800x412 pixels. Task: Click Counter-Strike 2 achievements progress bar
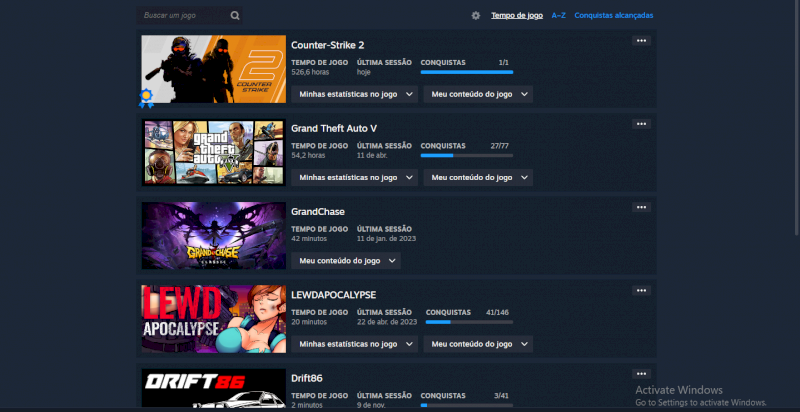tap(467, 72)
